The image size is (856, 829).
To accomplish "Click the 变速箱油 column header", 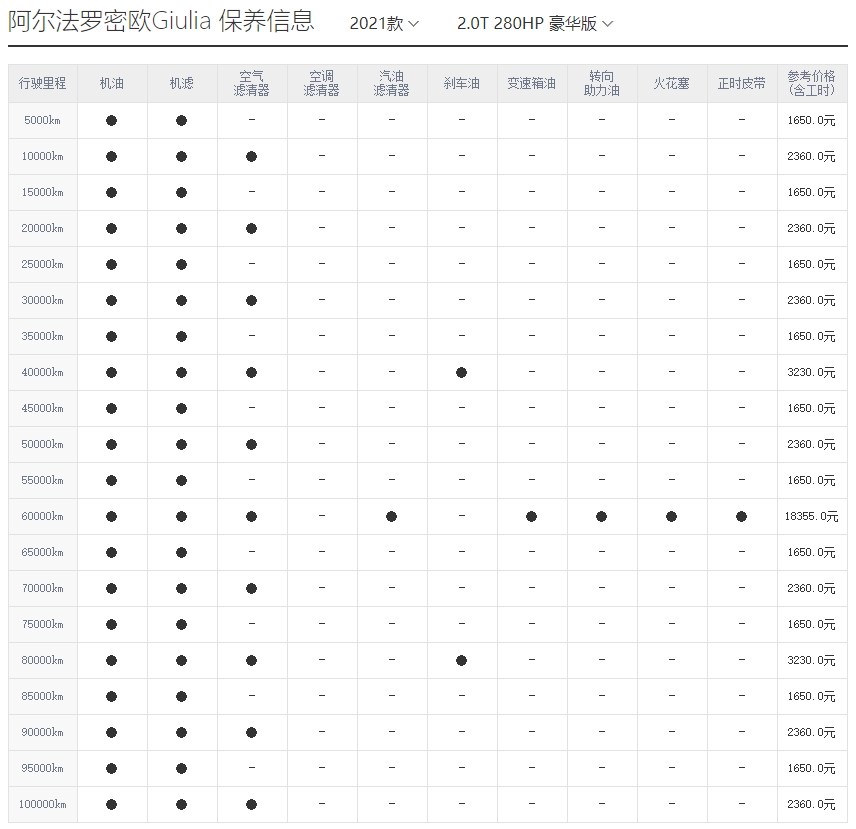I will coord(531,84).
